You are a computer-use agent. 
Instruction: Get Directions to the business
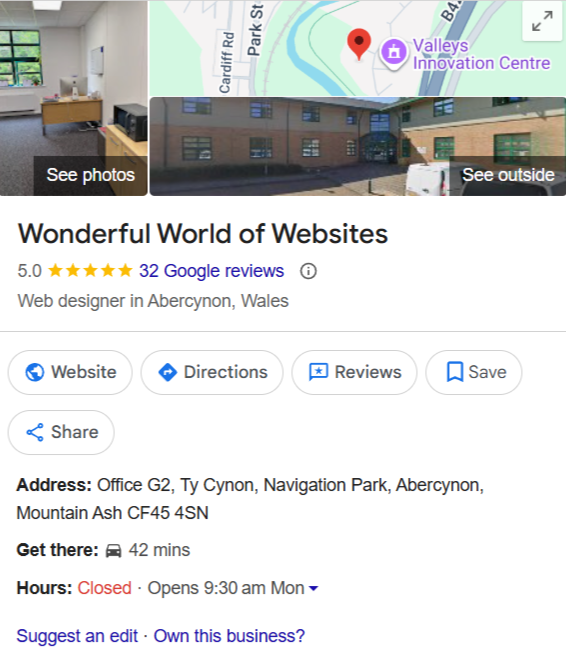(x=212, y=372)
